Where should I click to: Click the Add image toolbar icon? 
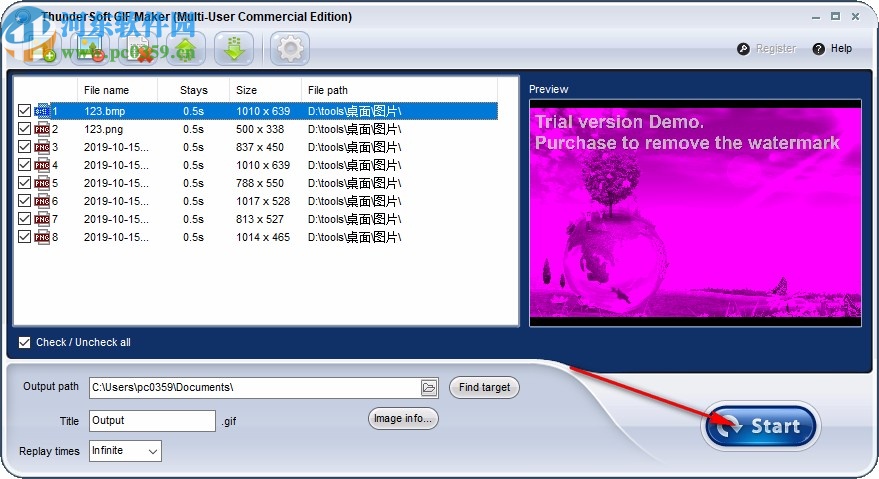(x=40, y=49)
